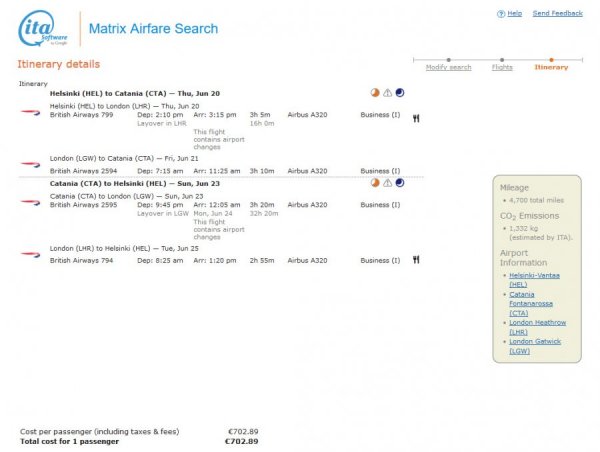This screenshot has width=600, height=452.
Task: Click orange long-layover icon on Helsinki to Catania
Action: [x=375, y=92]
